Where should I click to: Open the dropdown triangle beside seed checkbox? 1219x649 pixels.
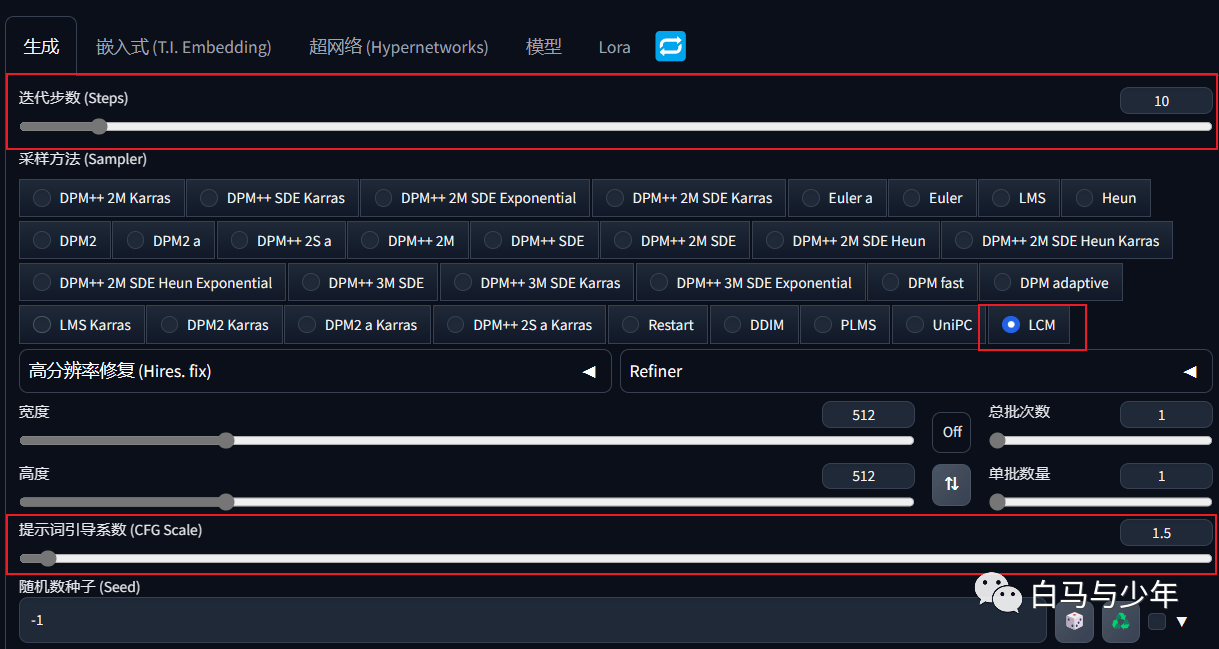point(1182,622)
